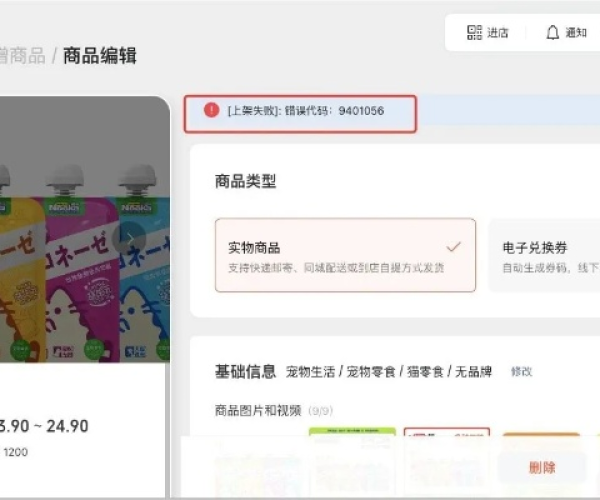This screenshot has height=500, width=600.
Task: Click the 商品图片和视频 label
Action: (x=258, y=410)
